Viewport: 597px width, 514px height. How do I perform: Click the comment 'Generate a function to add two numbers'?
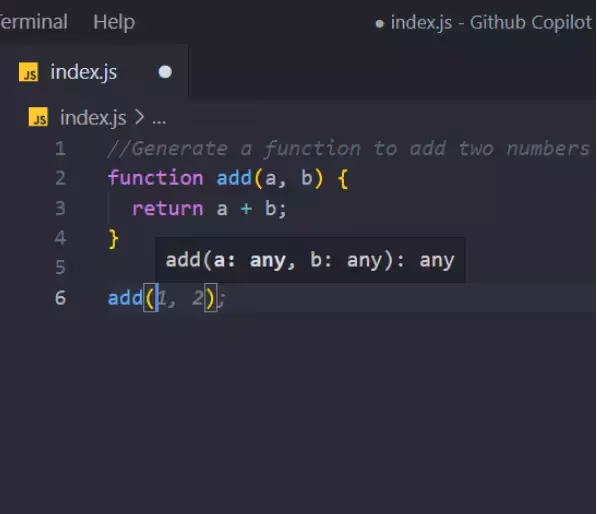coord(348,148)
